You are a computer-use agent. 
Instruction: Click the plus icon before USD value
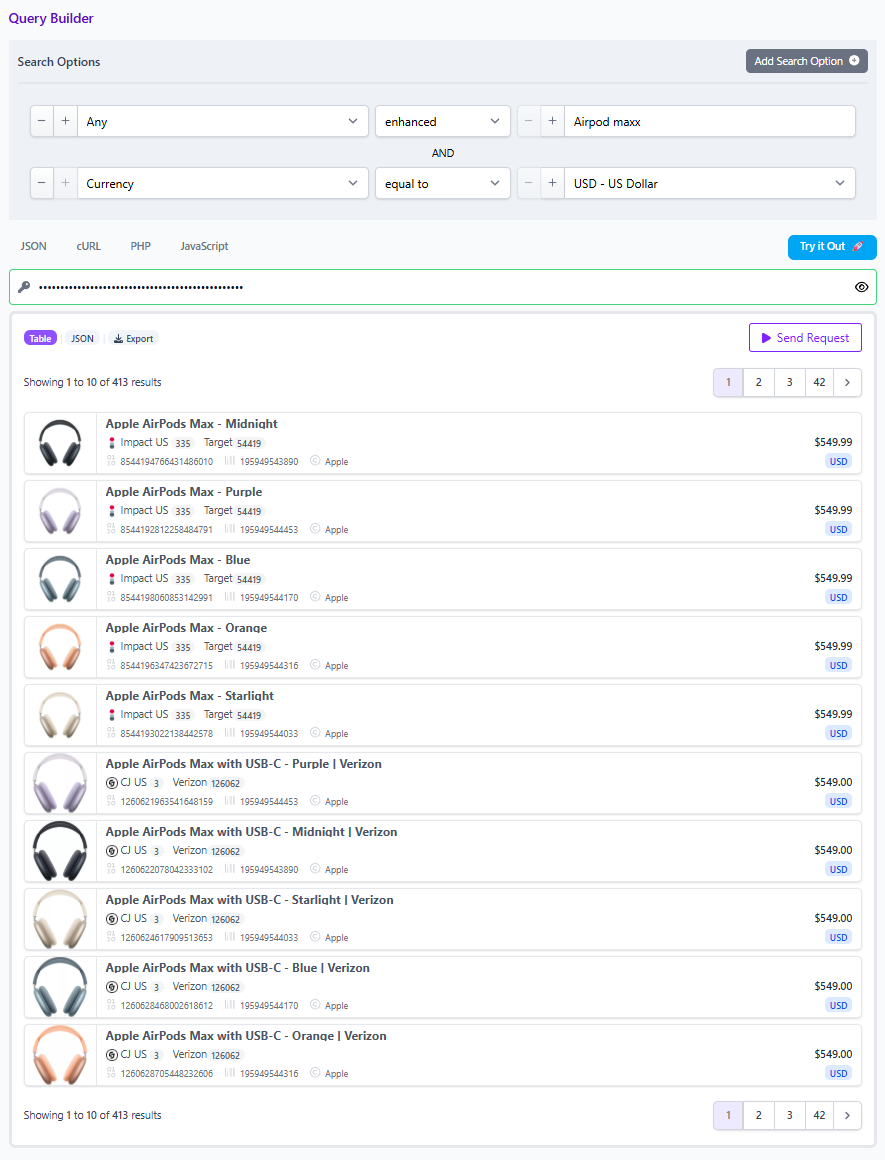click(552, 183)
